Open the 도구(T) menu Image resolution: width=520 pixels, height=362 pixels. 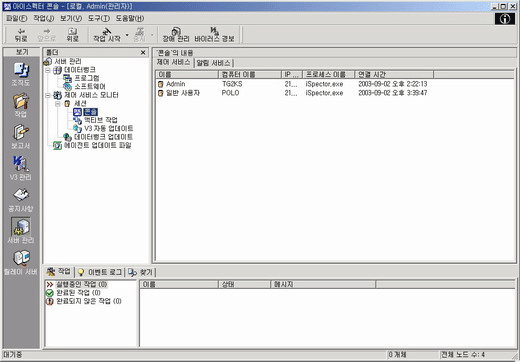point(99,18)
